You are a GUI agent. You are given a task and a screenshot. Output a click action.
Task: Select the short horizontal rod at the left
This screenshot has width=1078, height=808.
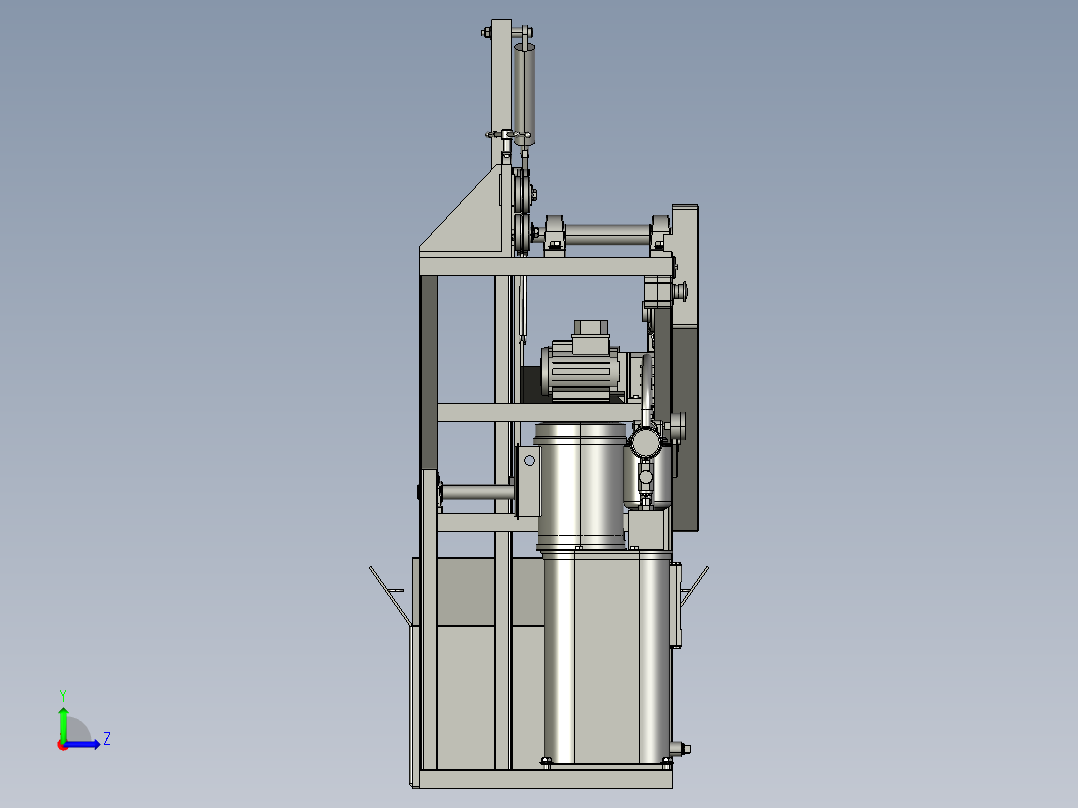[477, 492]
